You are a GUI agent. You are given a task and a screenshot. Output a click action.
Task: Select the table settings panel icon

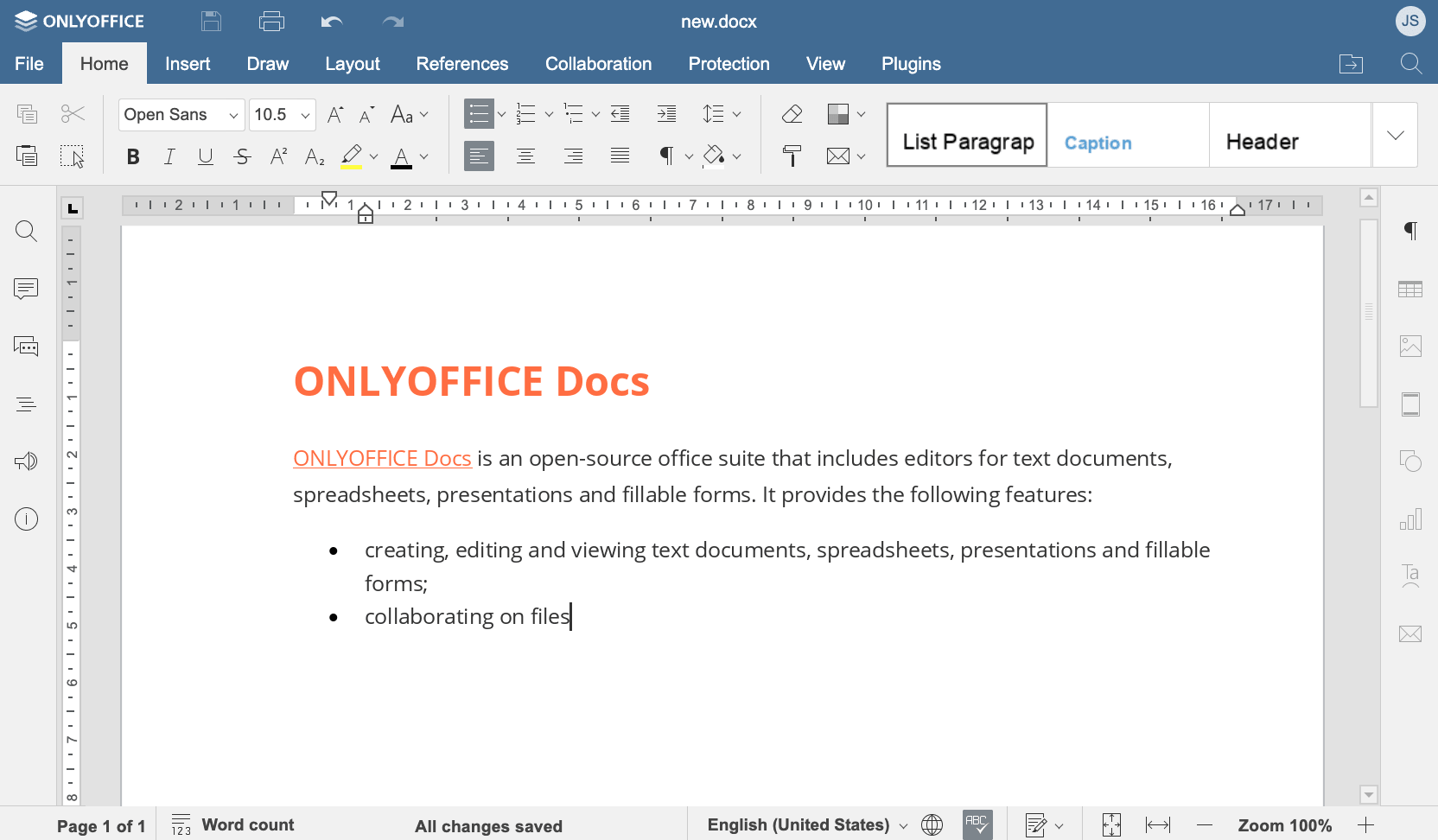1410,289
